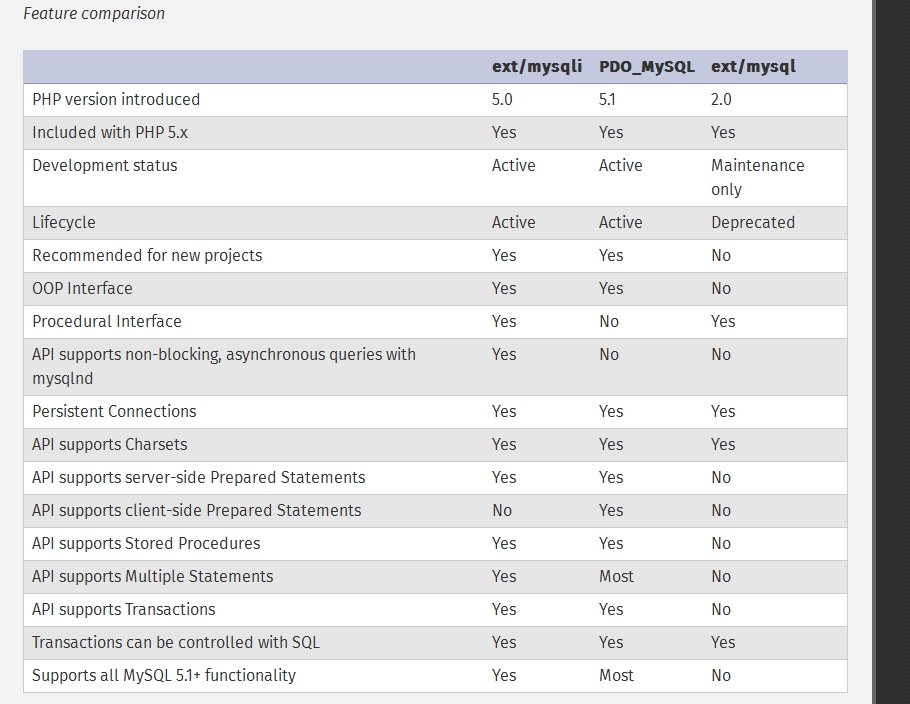
Task: Click the 'OOP Interface' row label
Action: (x=82, y=289)
